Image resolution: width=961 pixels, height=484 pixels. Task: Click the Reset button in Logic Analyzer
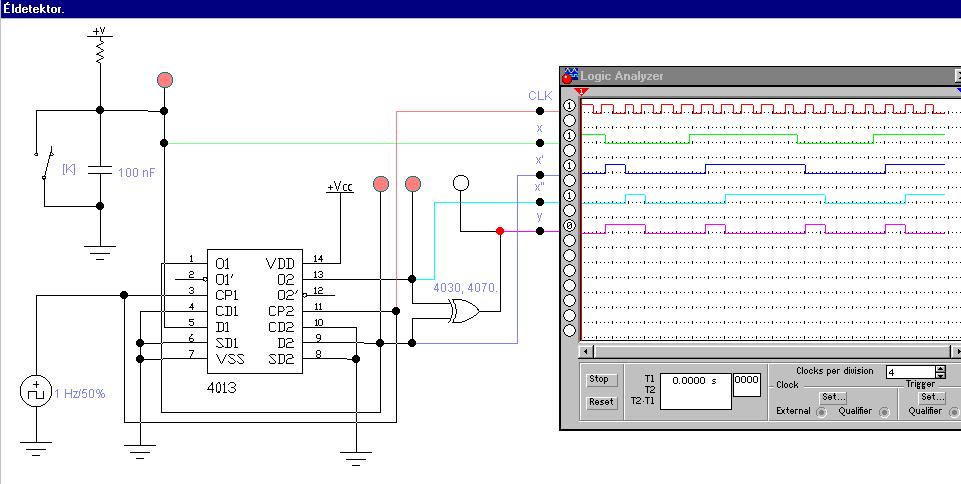(601, 403)
